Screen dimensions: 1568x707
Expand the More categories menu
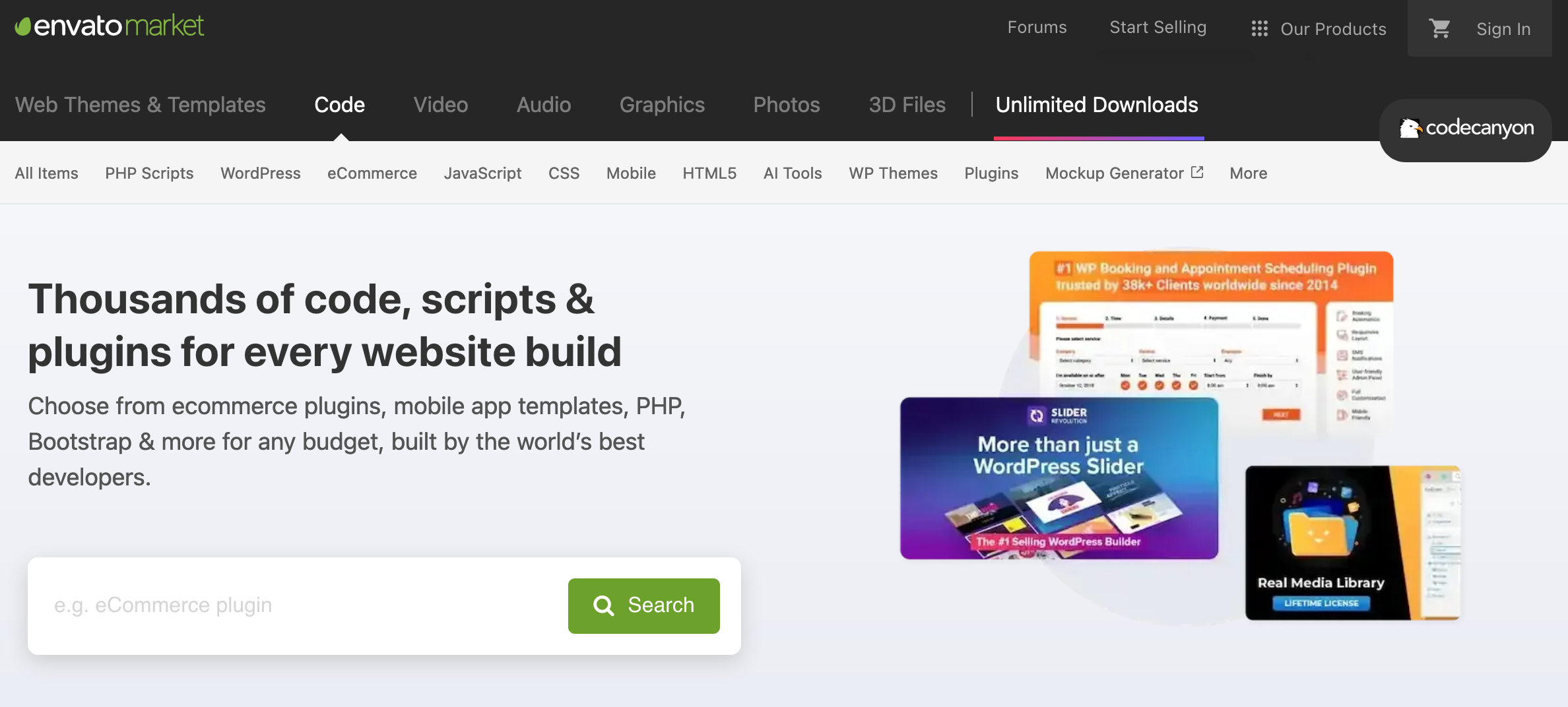(x=1248, y=173)
